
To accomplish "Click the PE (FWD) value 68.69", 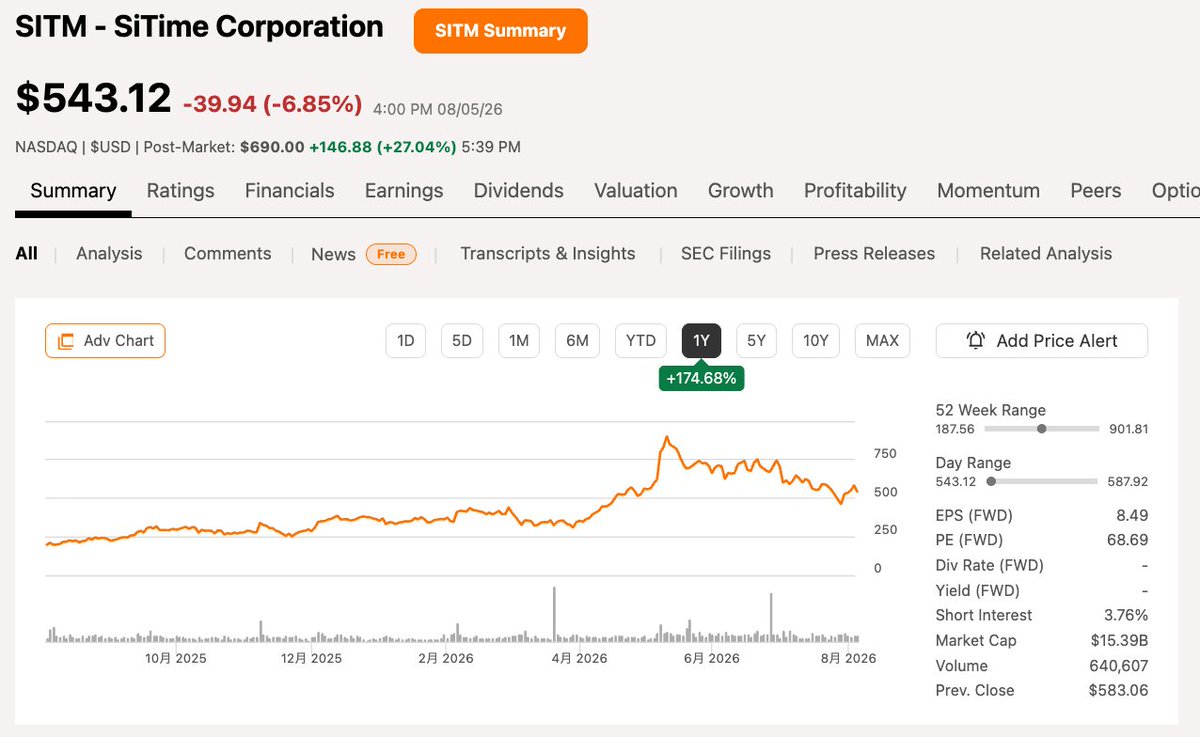I will 1128,541.
